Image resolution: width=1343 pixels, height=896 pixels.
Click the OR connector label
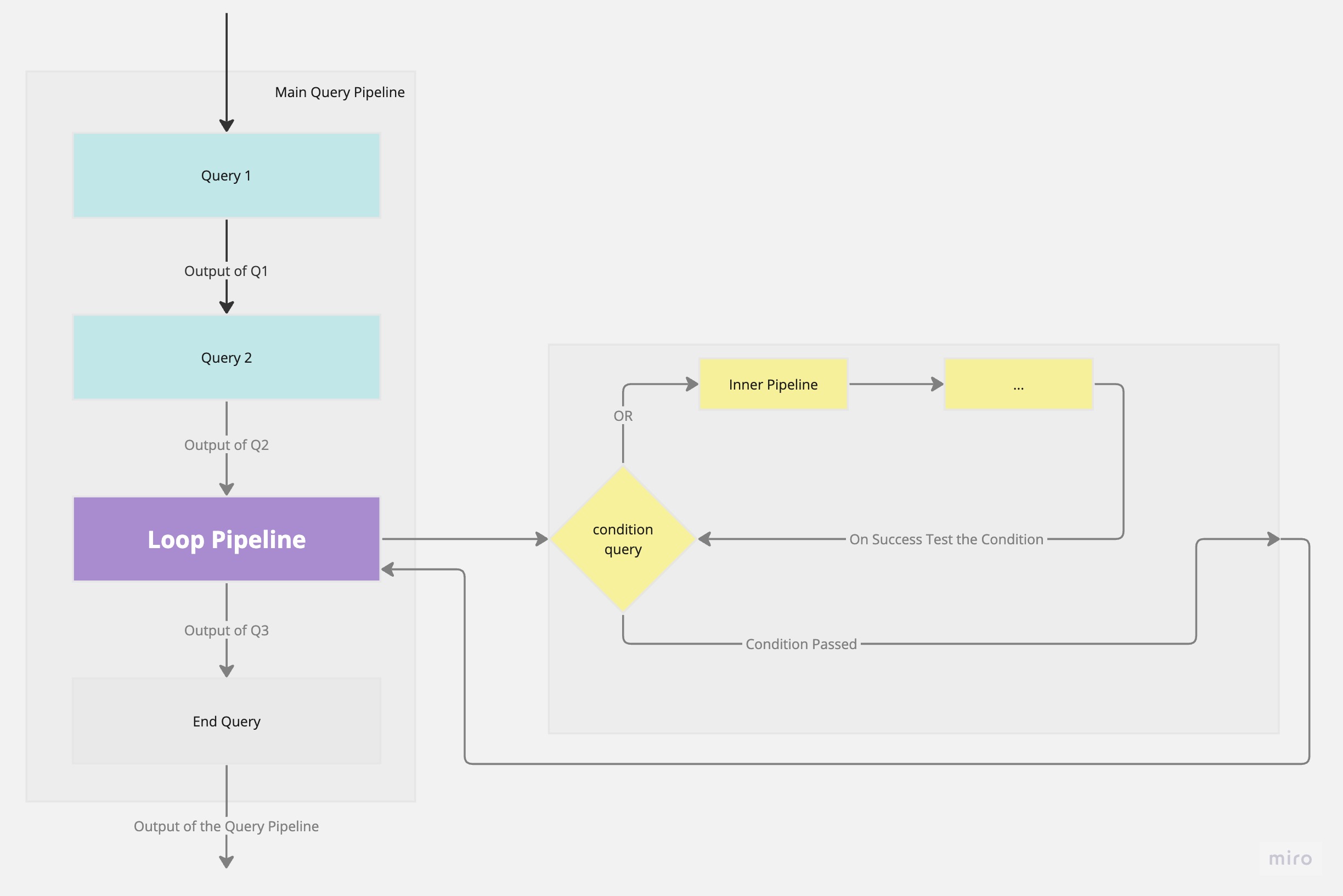pyautogui.click(x=623, y=416)
